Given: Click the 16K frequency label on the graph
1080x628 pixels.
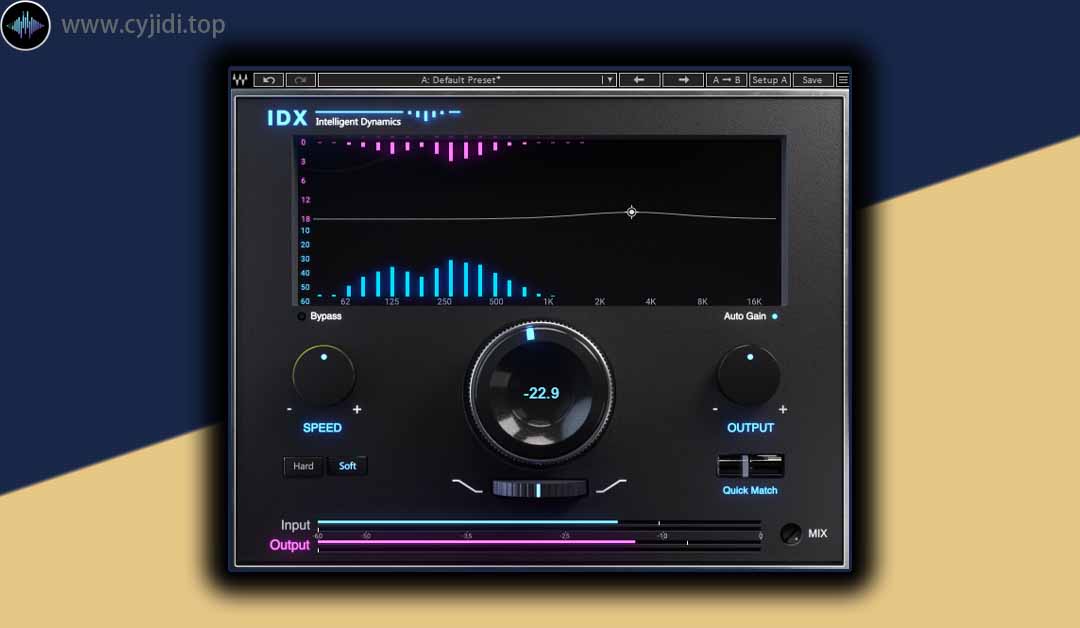Looking at the screenshot, I should 754,302.
